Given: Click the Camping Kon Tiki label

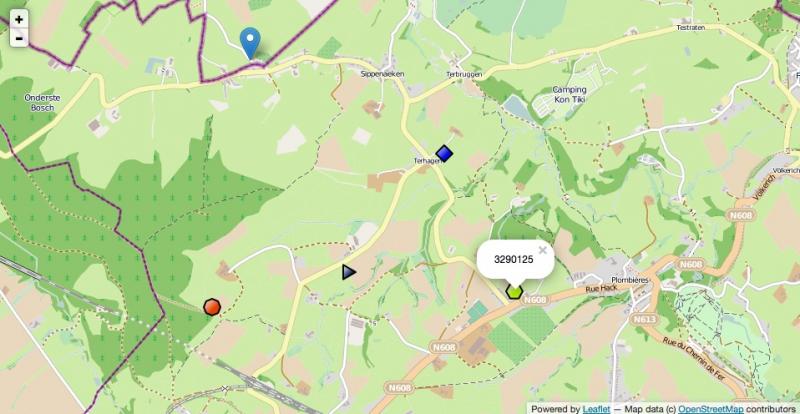Looking at the screenshot, I should pos(569,94).
